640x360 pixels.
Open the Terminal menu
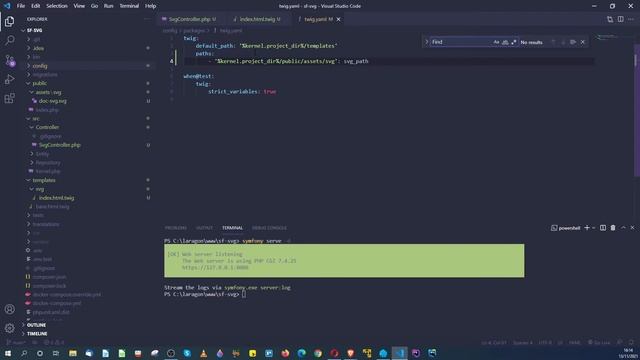(129, 6)
